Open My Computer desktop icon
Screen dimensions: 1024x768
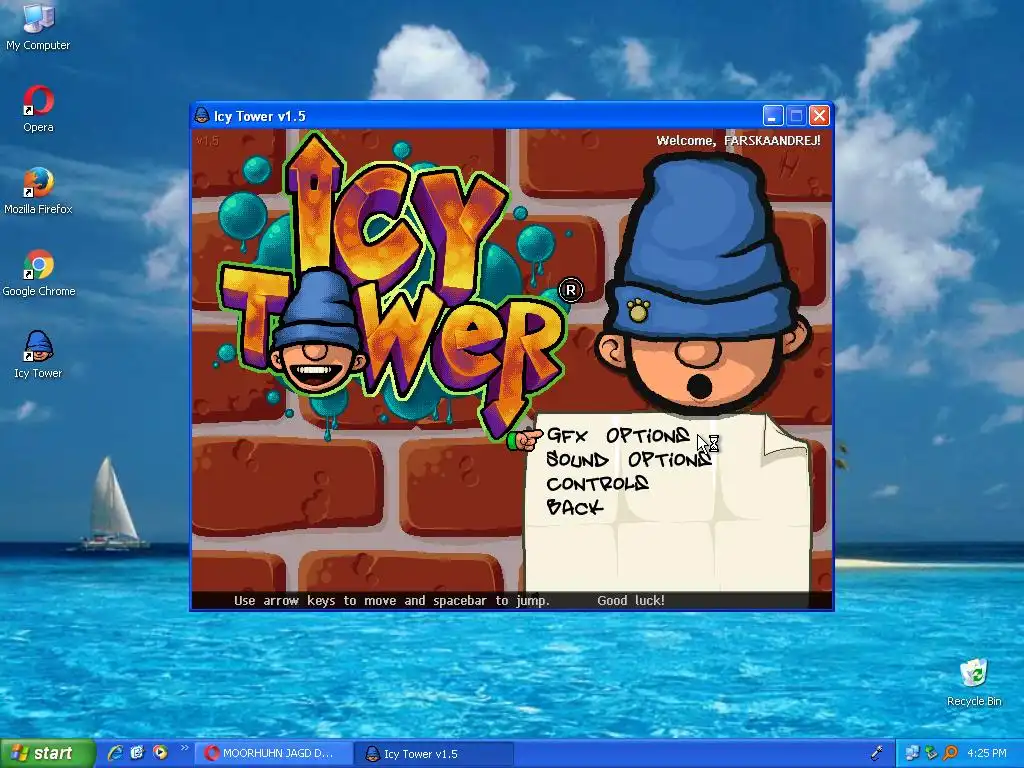coord(38,27)
